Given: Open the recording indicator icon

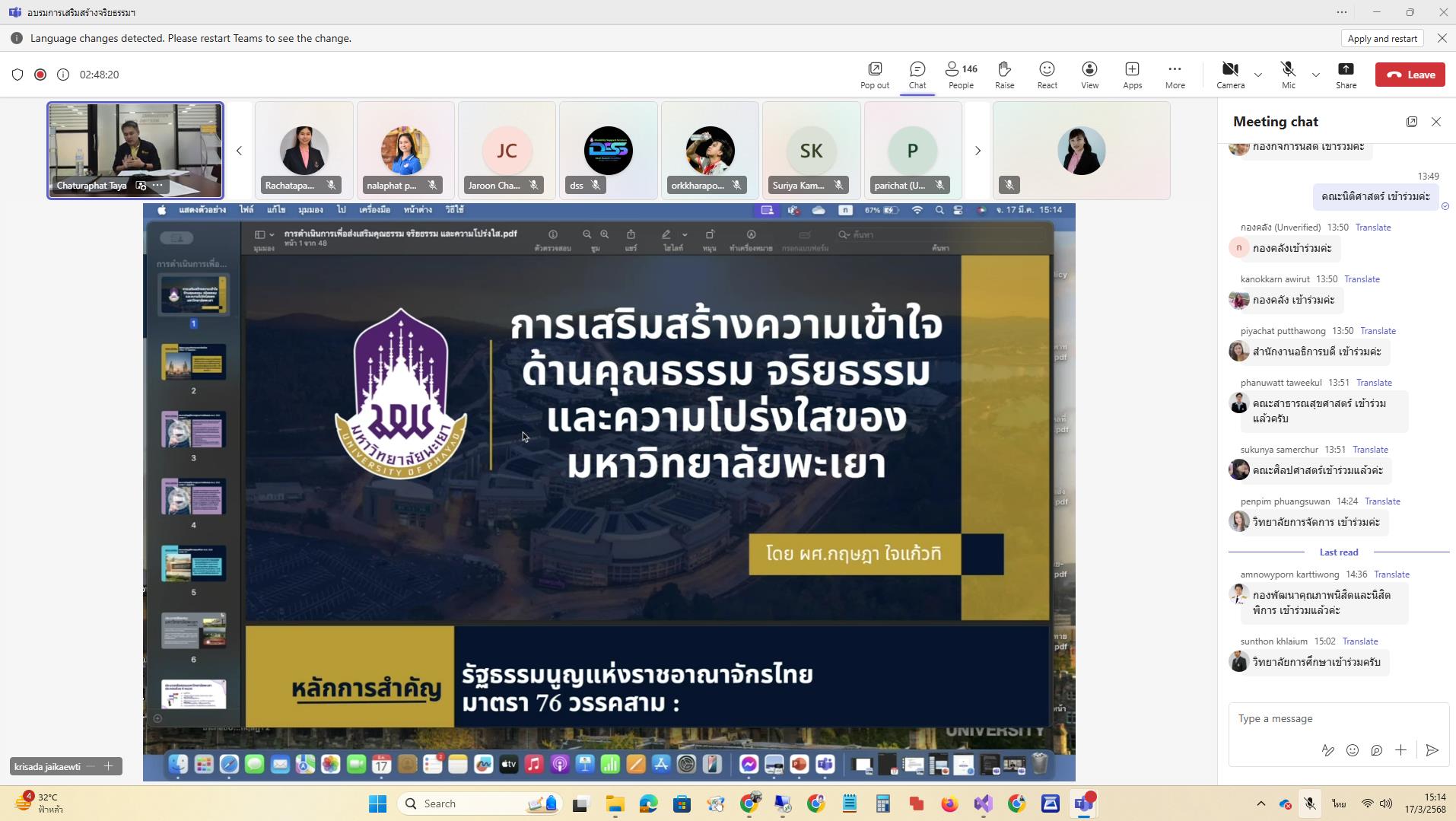Looking at the screenshot, I should click(x=40, y=75).
